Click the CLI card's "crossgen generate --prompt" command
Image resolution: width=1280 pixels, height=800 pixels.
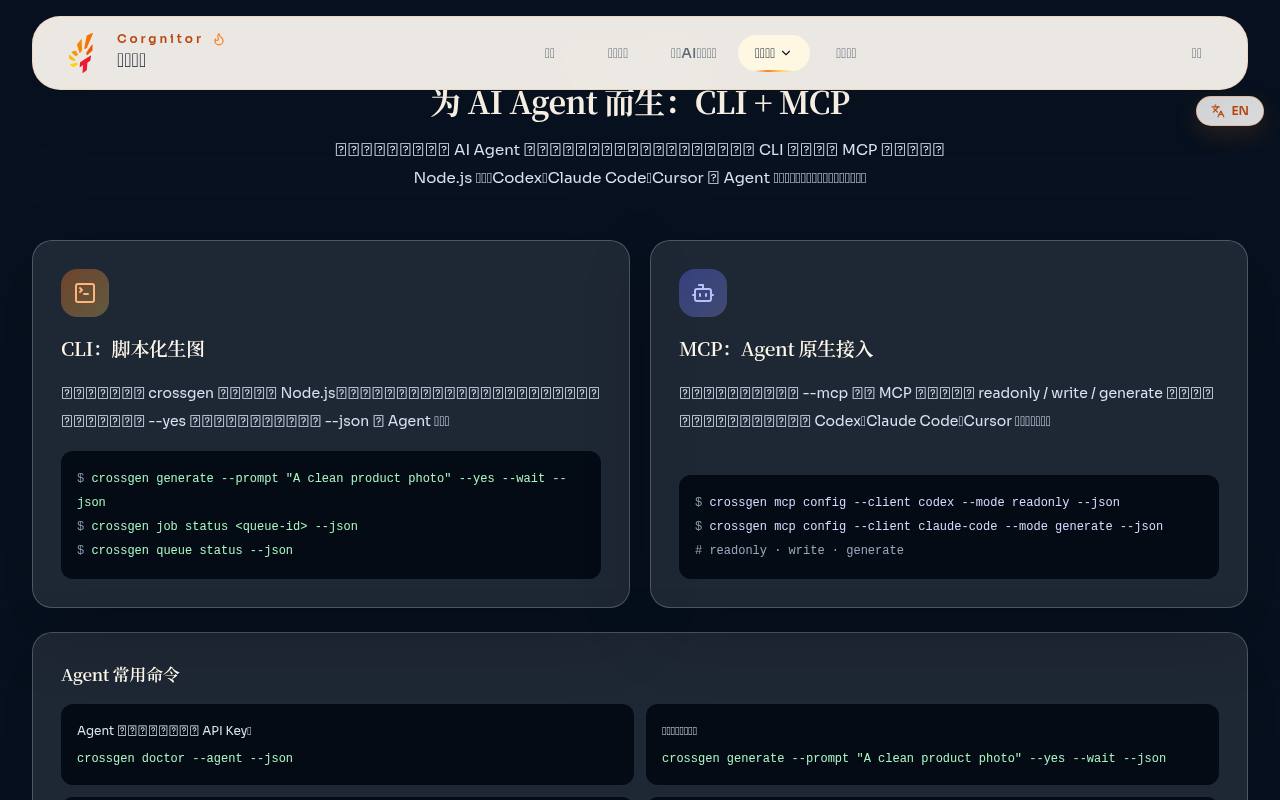[322, 490]
